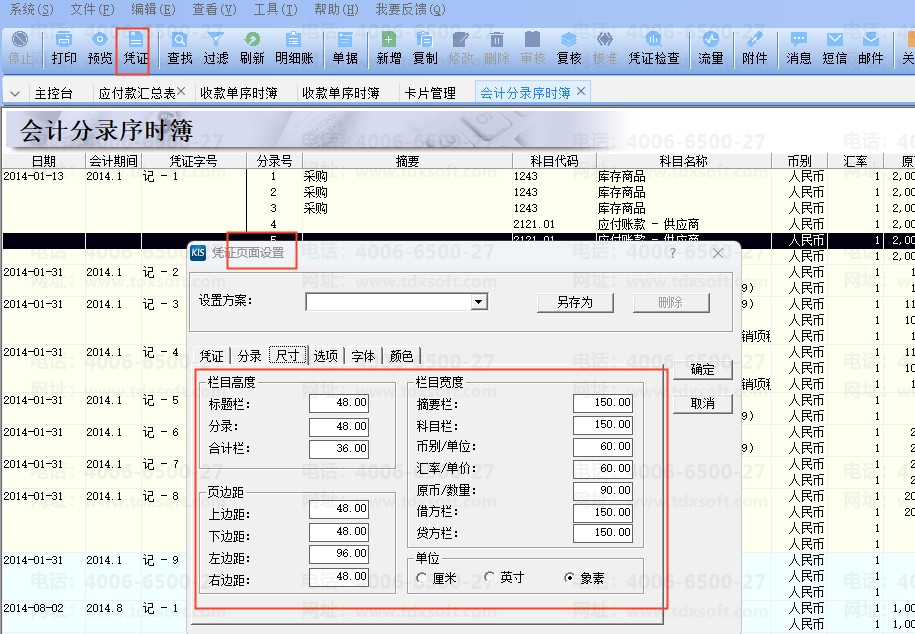915x634 pixels.
Task: Switch to the 颜色 (Color) tab
Action: click(401, 356)
